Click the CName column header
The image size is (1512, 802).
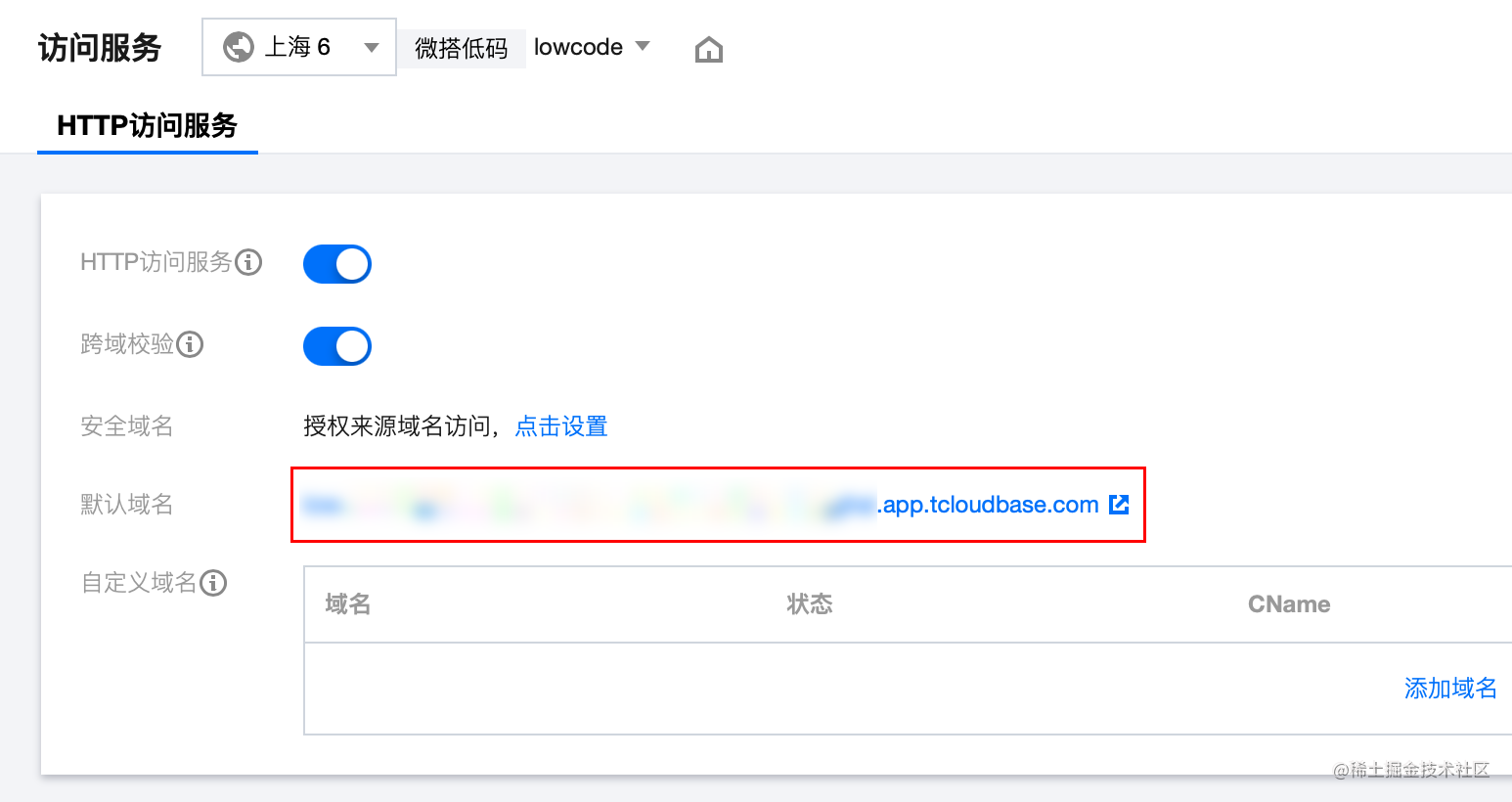(x=1289, y=604)
